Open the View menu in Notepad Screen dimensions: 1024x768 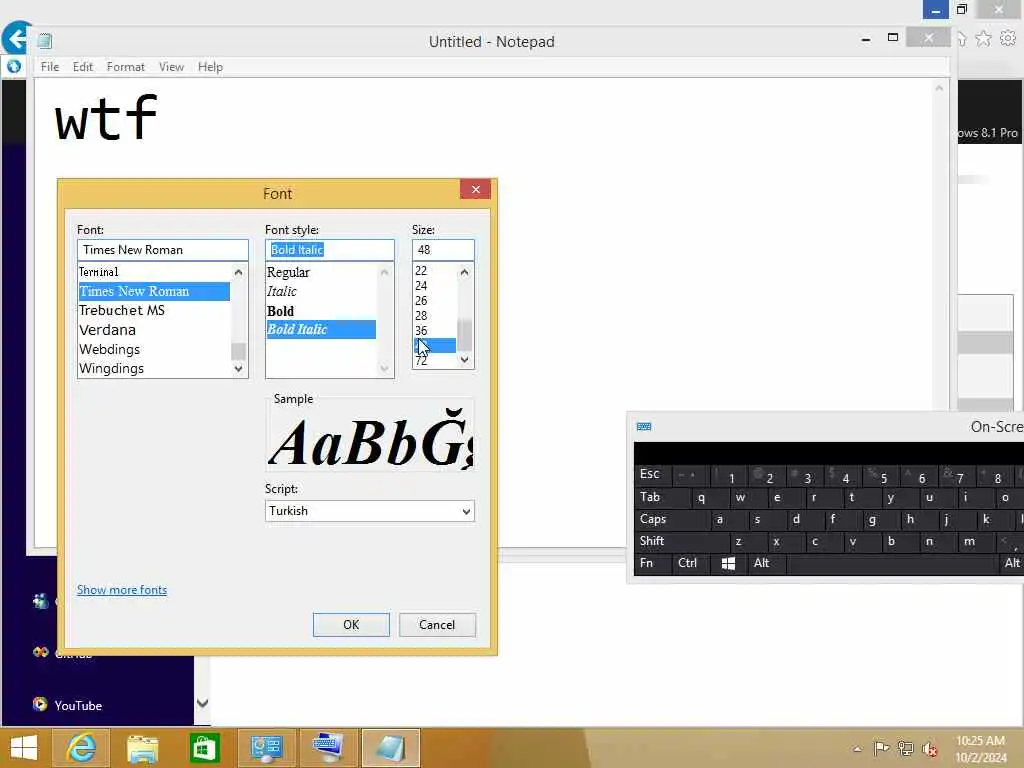click(x=171, y=67)
